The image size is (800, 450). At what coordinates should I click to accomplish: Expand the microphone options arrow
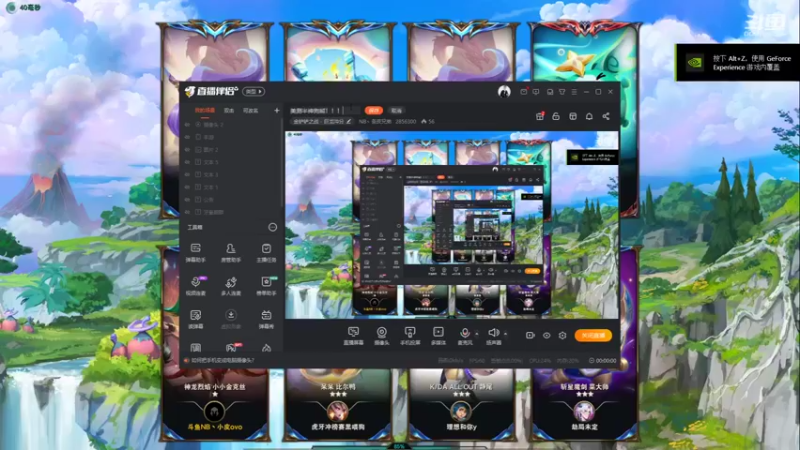point(477,334)
